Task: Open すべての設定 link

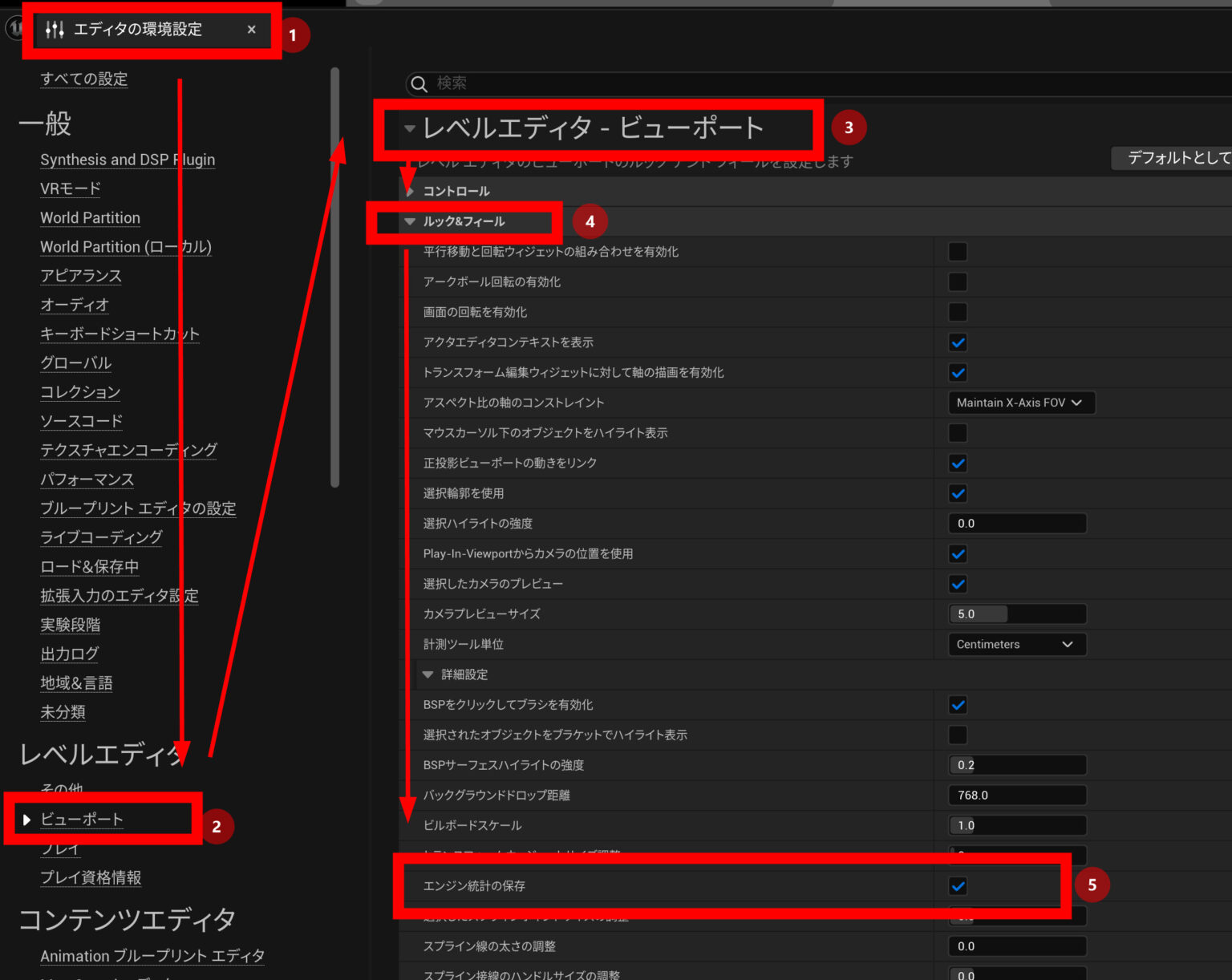Action: pos(83,79)
